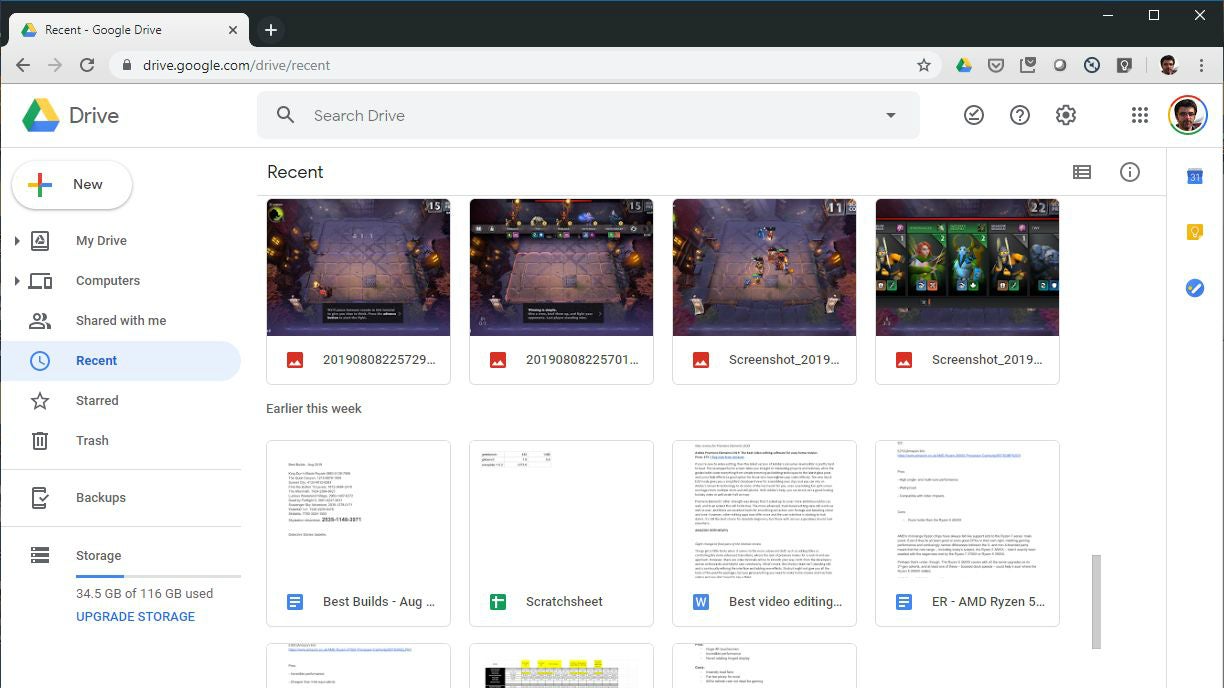Screen dimensions: 1224x688
Task: Click the Best Builds - Aug file name
Action: coord(379,602)
